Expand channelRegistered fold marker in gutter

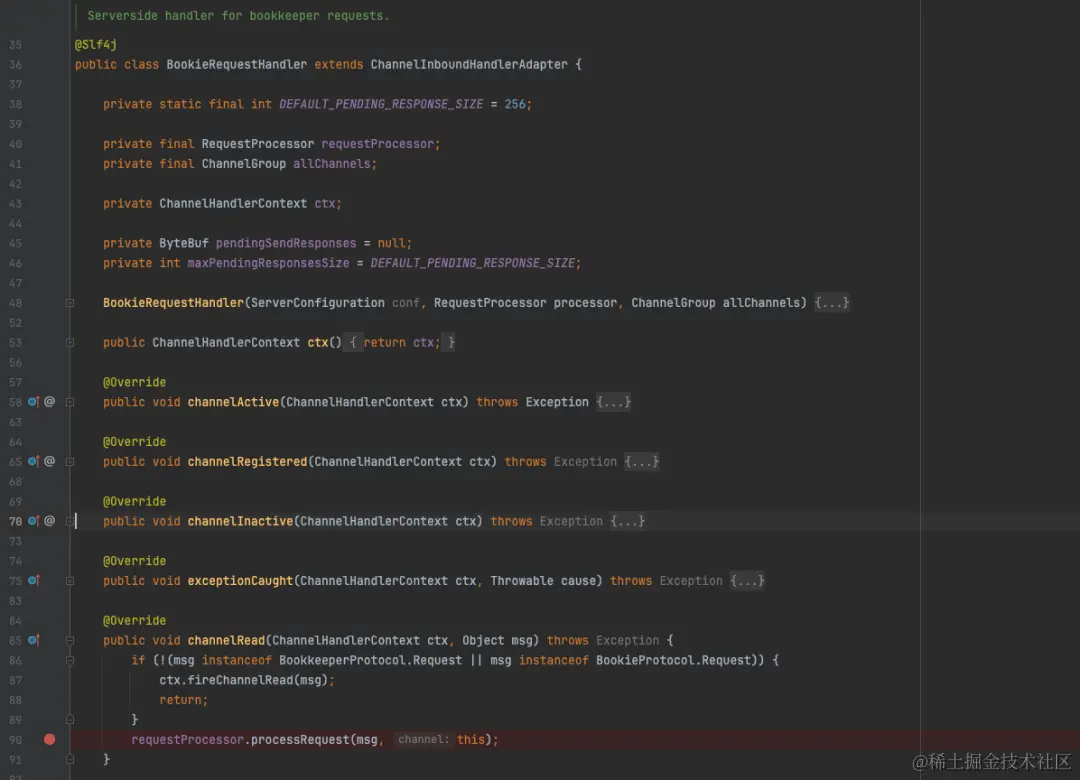tap(70, 462)
